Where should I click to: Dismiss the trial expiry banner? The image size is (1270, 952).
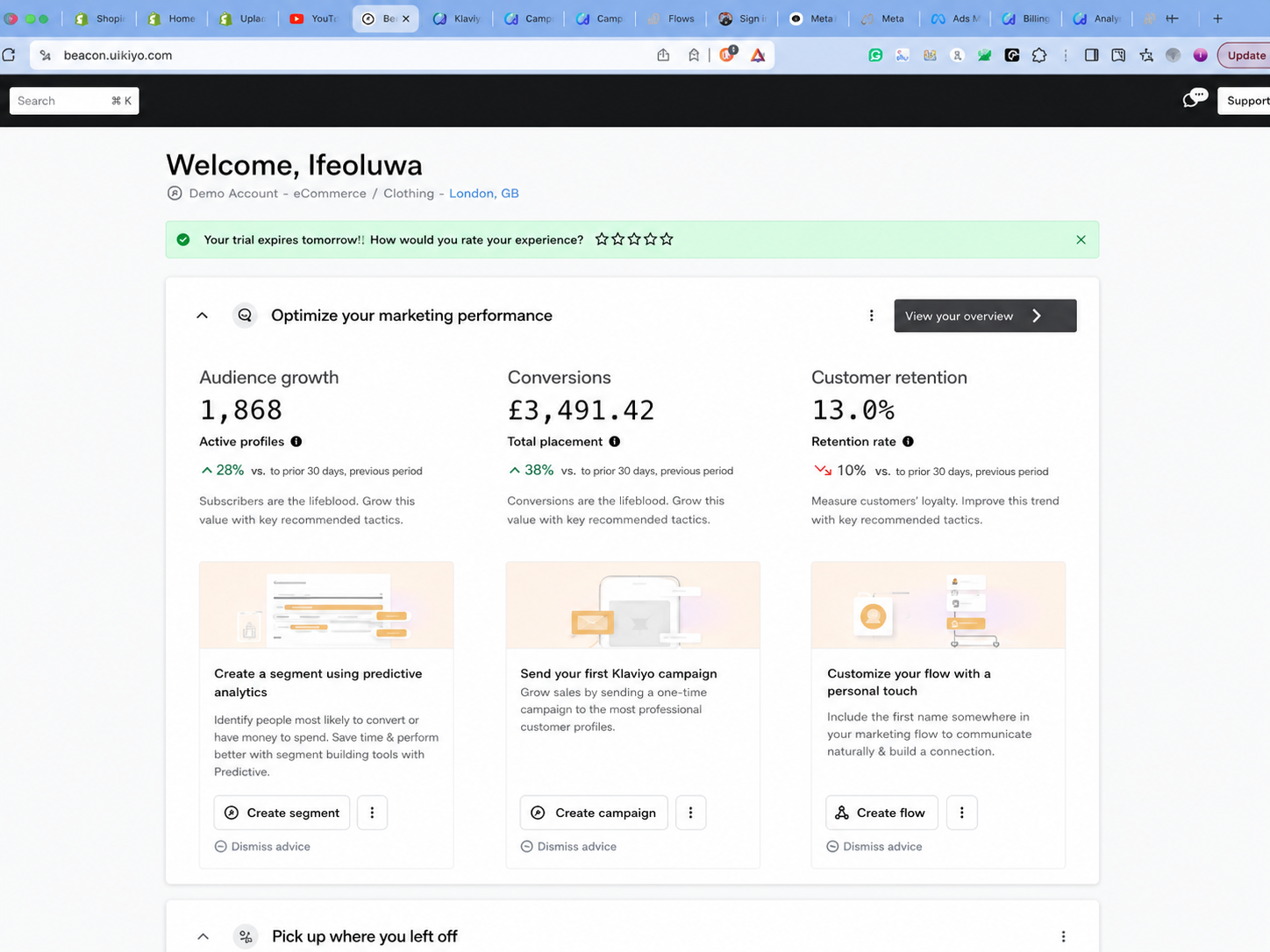pyautogui.click(x=1081, y=239)
